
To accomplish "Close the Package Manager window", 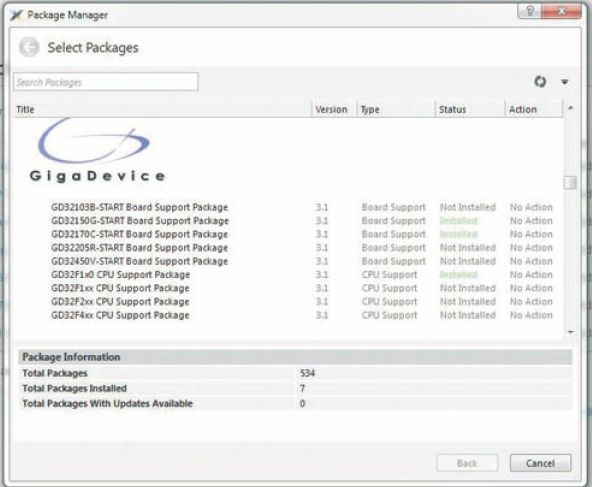I will click(x=561, y=11).
